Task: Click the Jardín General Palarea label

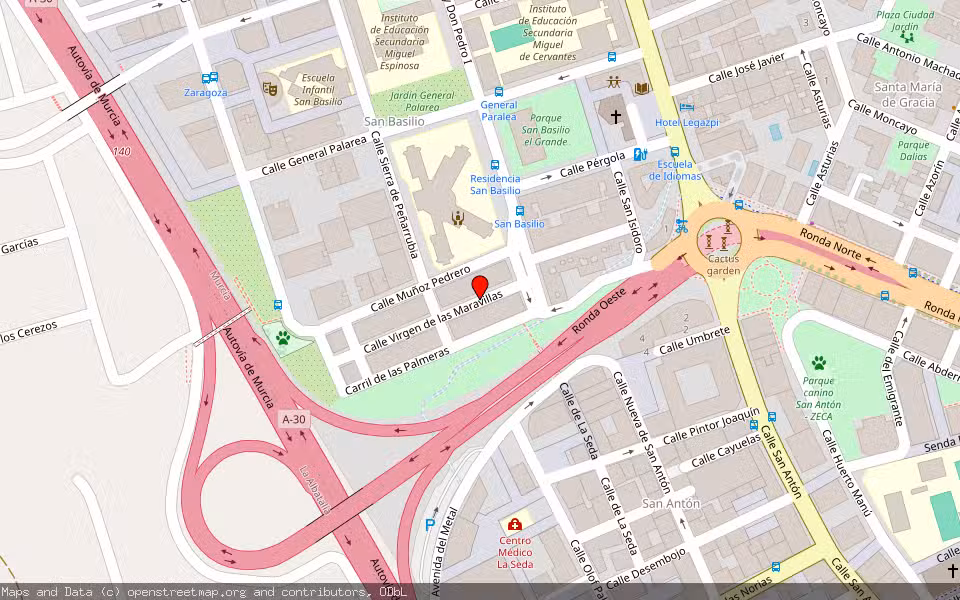Action: [x=422, y=101]
